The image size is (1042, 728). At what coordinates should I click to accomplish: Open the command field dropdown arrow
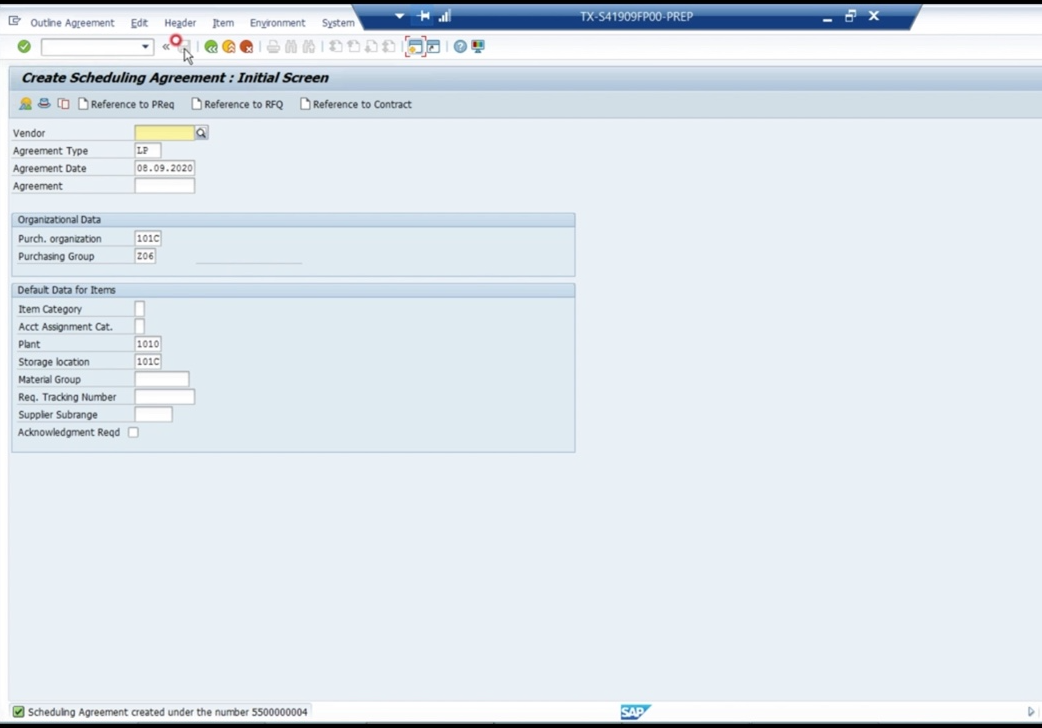[x=145, y=47]
